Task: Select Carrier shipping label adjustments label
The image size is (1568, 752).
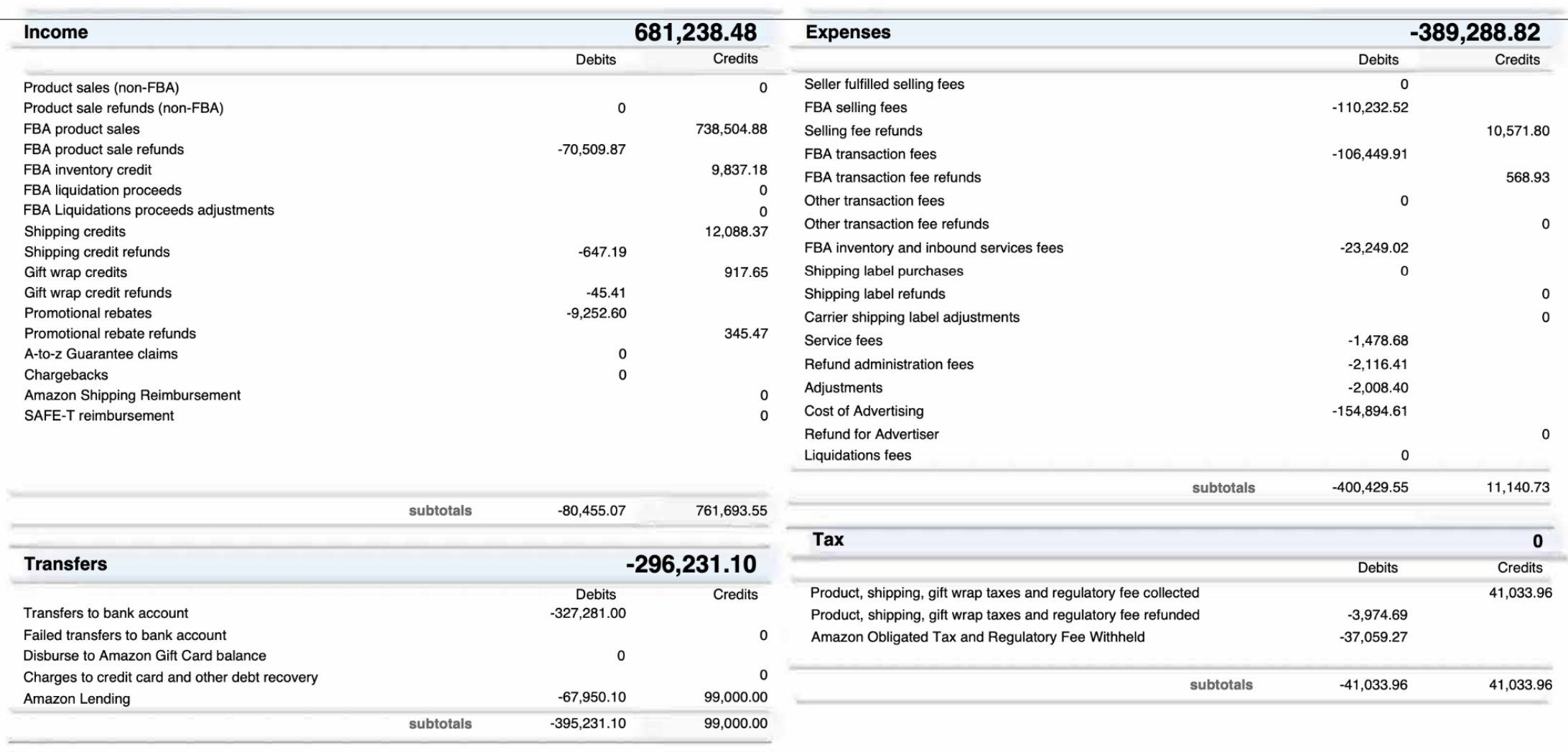Action: coord(912,317)
